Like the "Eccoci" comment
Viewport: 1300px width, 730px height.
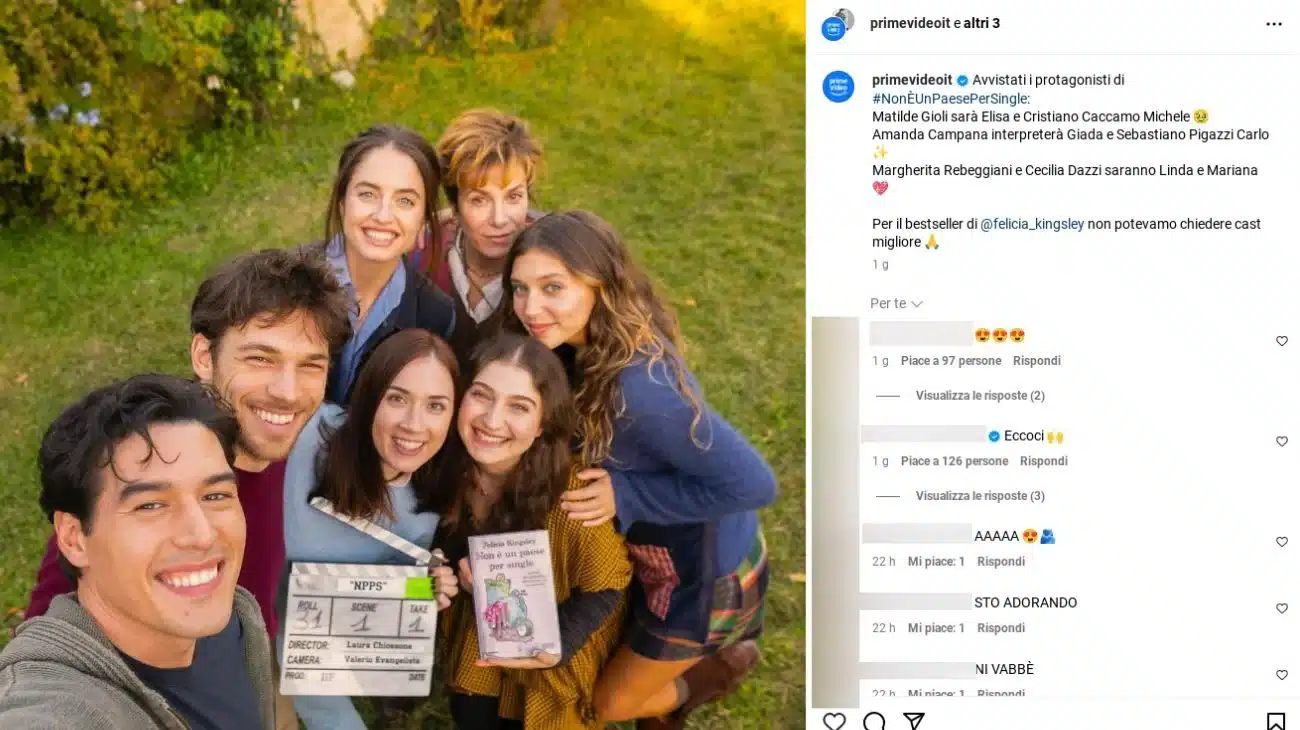pyautogui.click(x=1282, y=441)
